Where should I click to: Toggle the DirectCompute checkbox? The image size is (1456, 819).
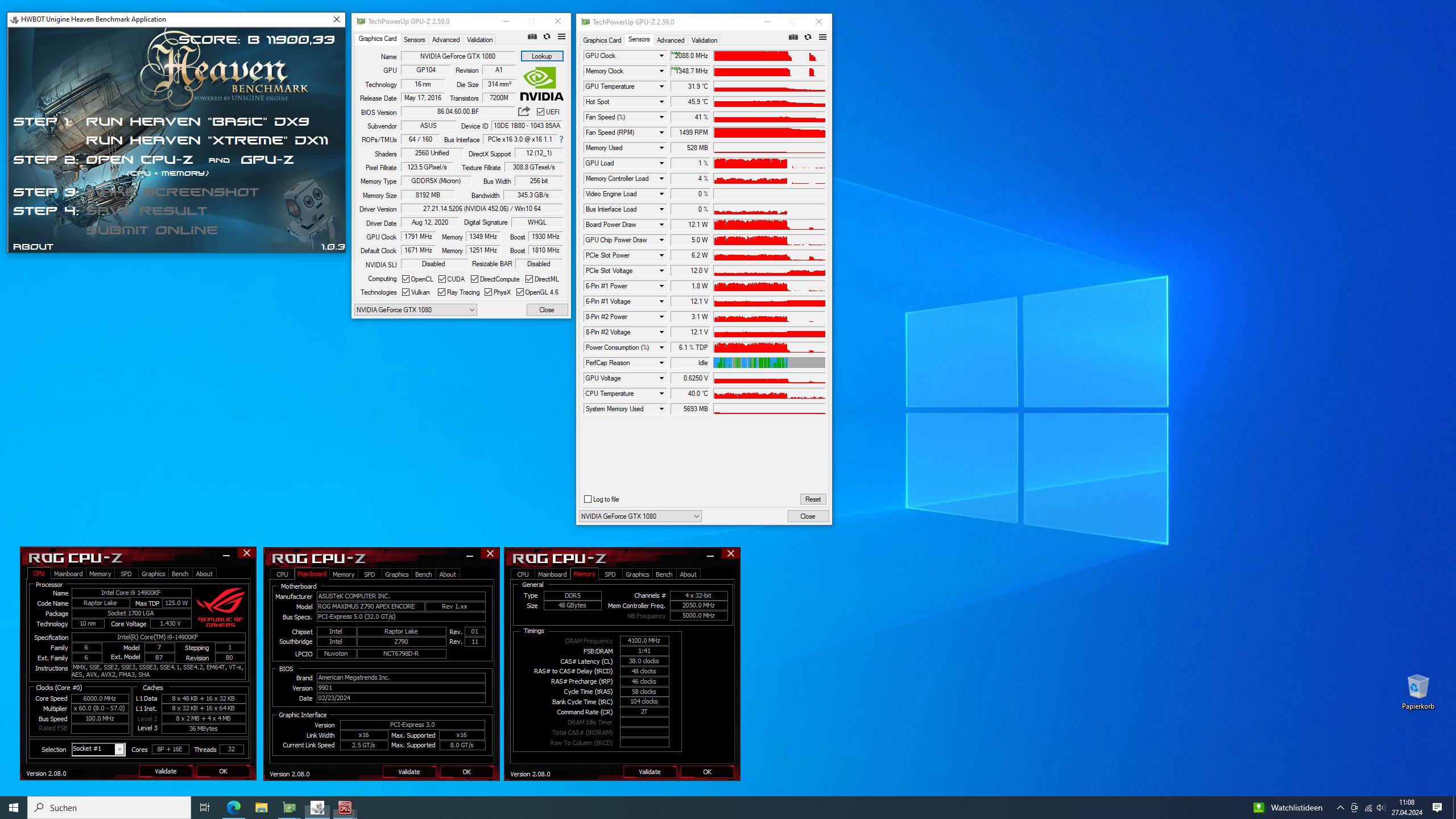tap(474, 279)
